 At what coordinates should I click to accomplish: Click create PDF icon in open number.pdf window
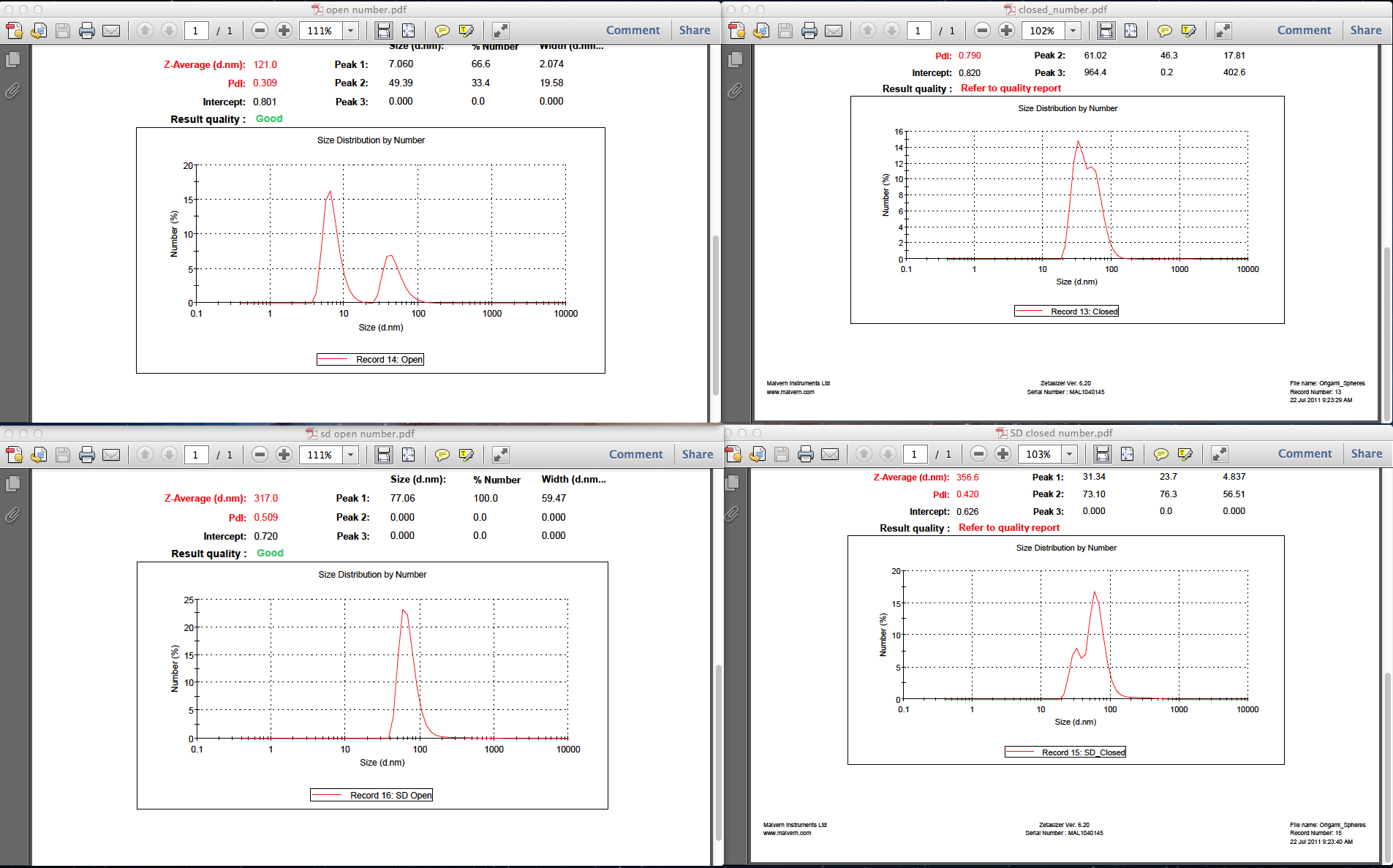[15, 31]
